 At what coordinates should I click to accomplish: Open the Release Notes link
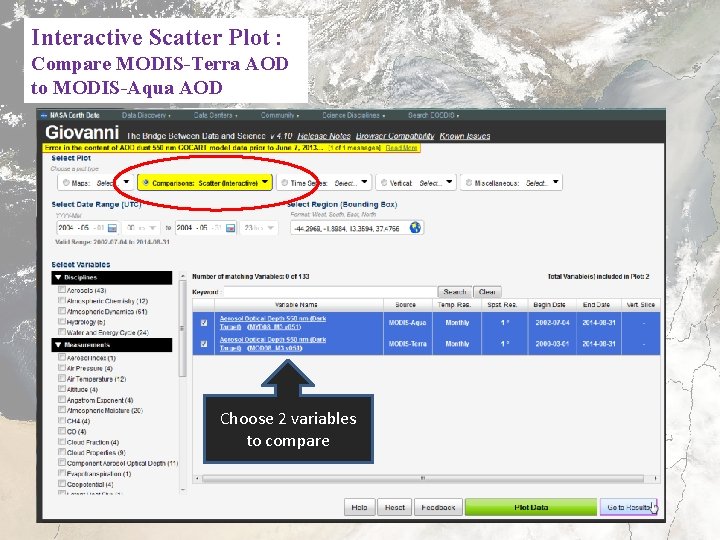324,136
